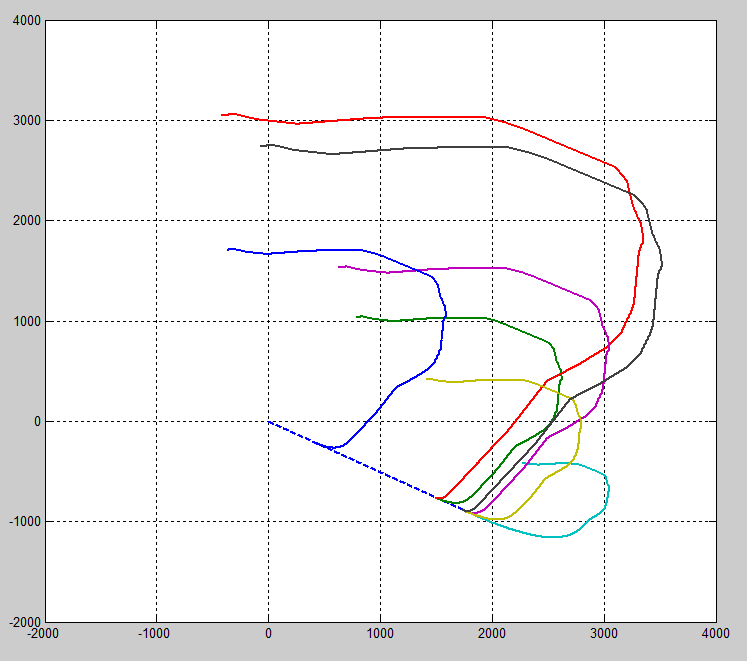Click the horizontal axis label 2000
Screen dimensions: 747x661
coord(492,633)
